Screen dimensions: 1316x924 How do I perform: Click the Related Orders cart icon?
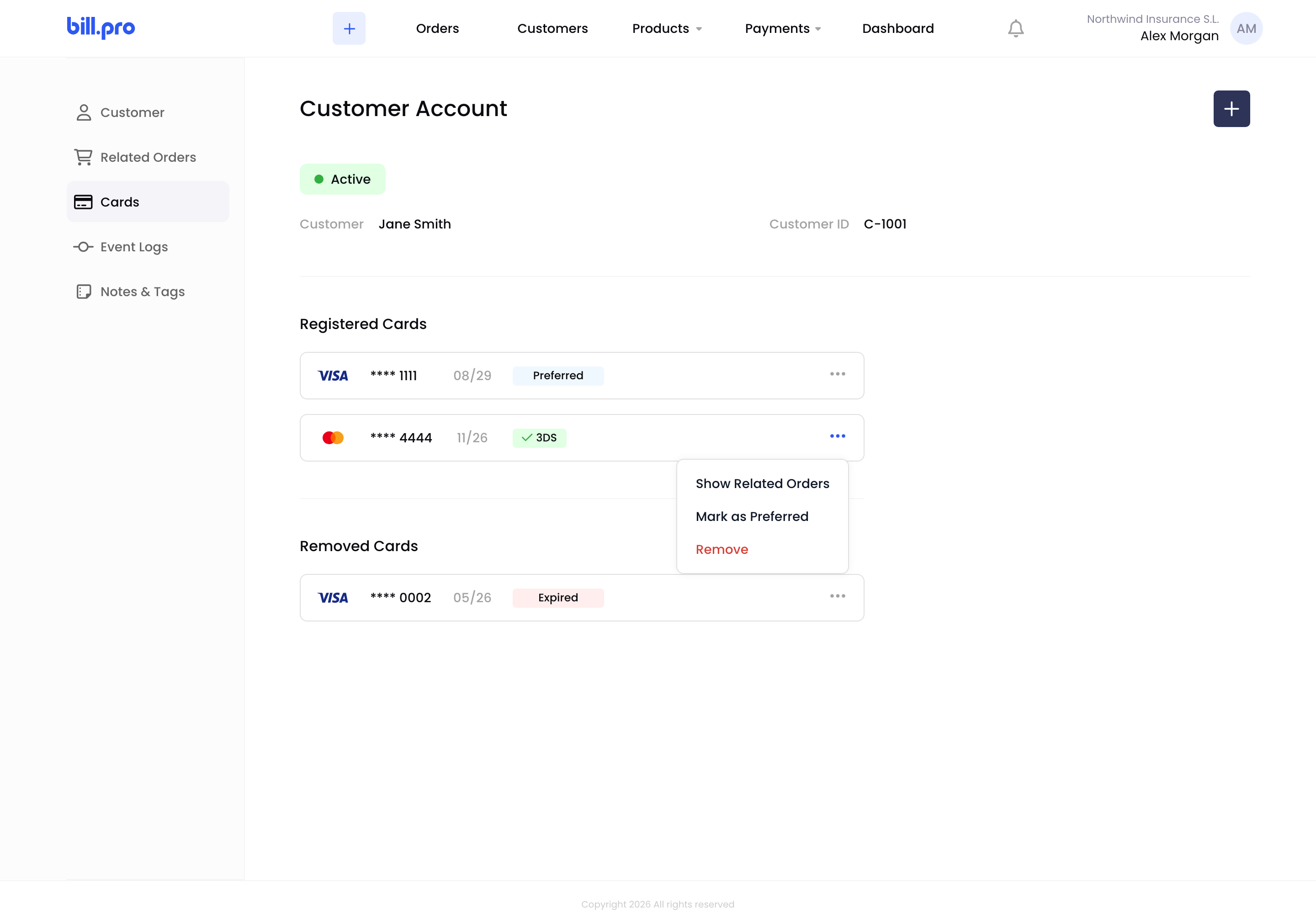tap(84, 157)
